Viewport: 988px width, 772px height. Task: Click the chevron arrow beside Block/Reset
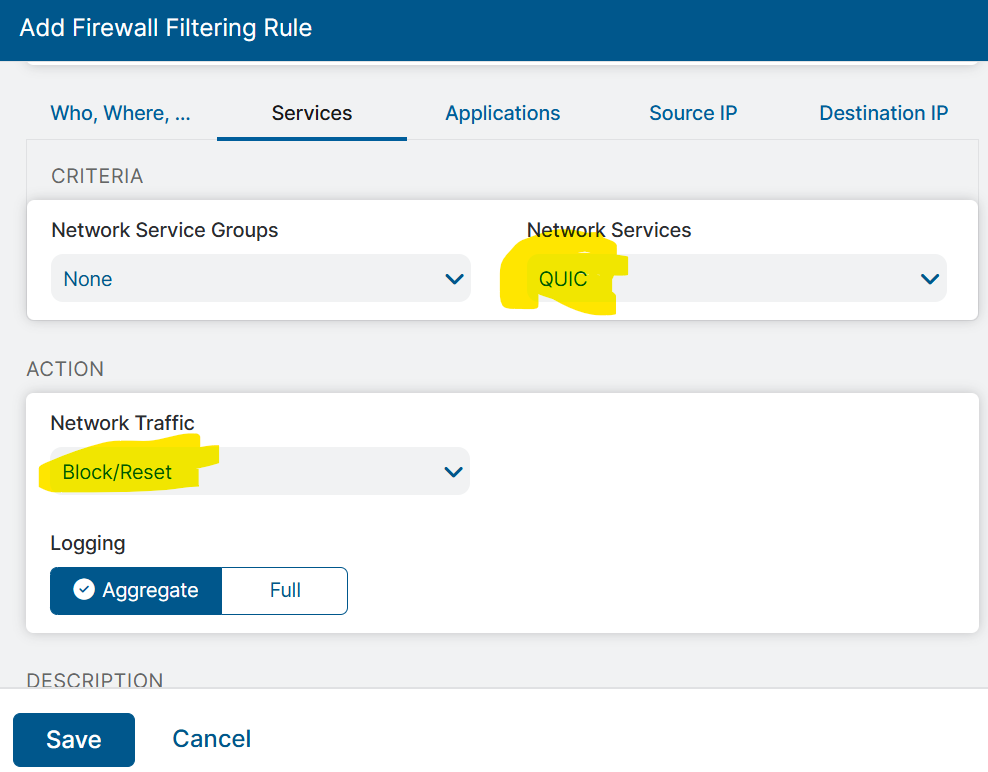pyautogui.click(x=453, y=472)
